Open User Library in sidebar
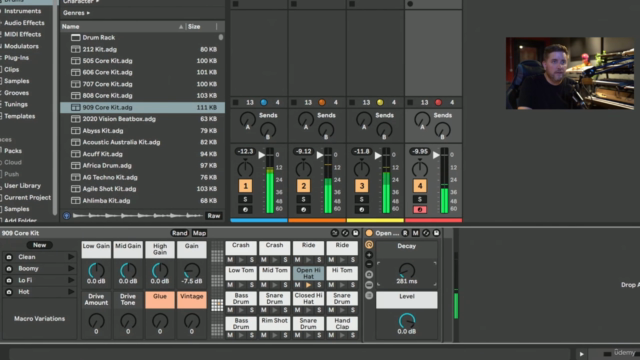 [22, 186]
